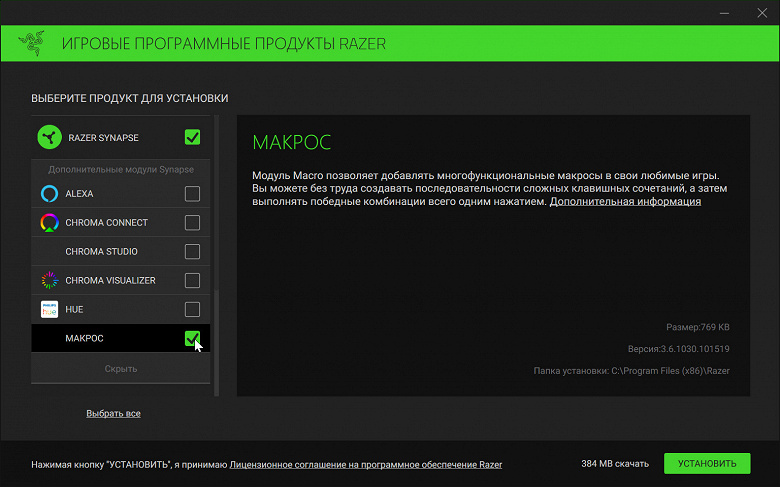Open the Razer software license agreement link
Screen dimensions: 780x487
click(x=366, y=465)
